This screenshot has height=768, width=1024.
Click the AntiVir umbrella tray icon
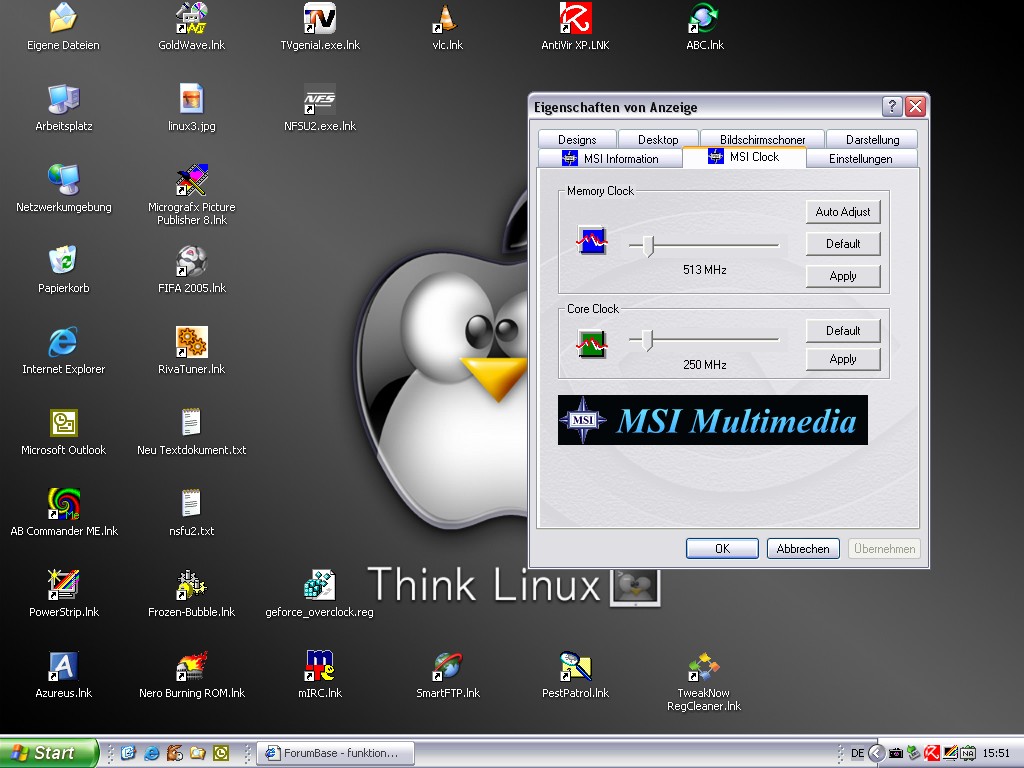[932, 753]
